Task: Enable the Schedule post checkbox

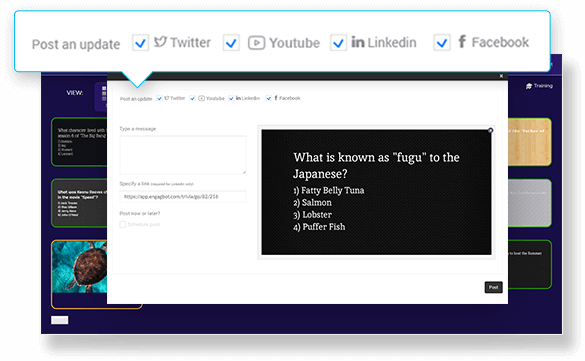Action: point(123,225)
